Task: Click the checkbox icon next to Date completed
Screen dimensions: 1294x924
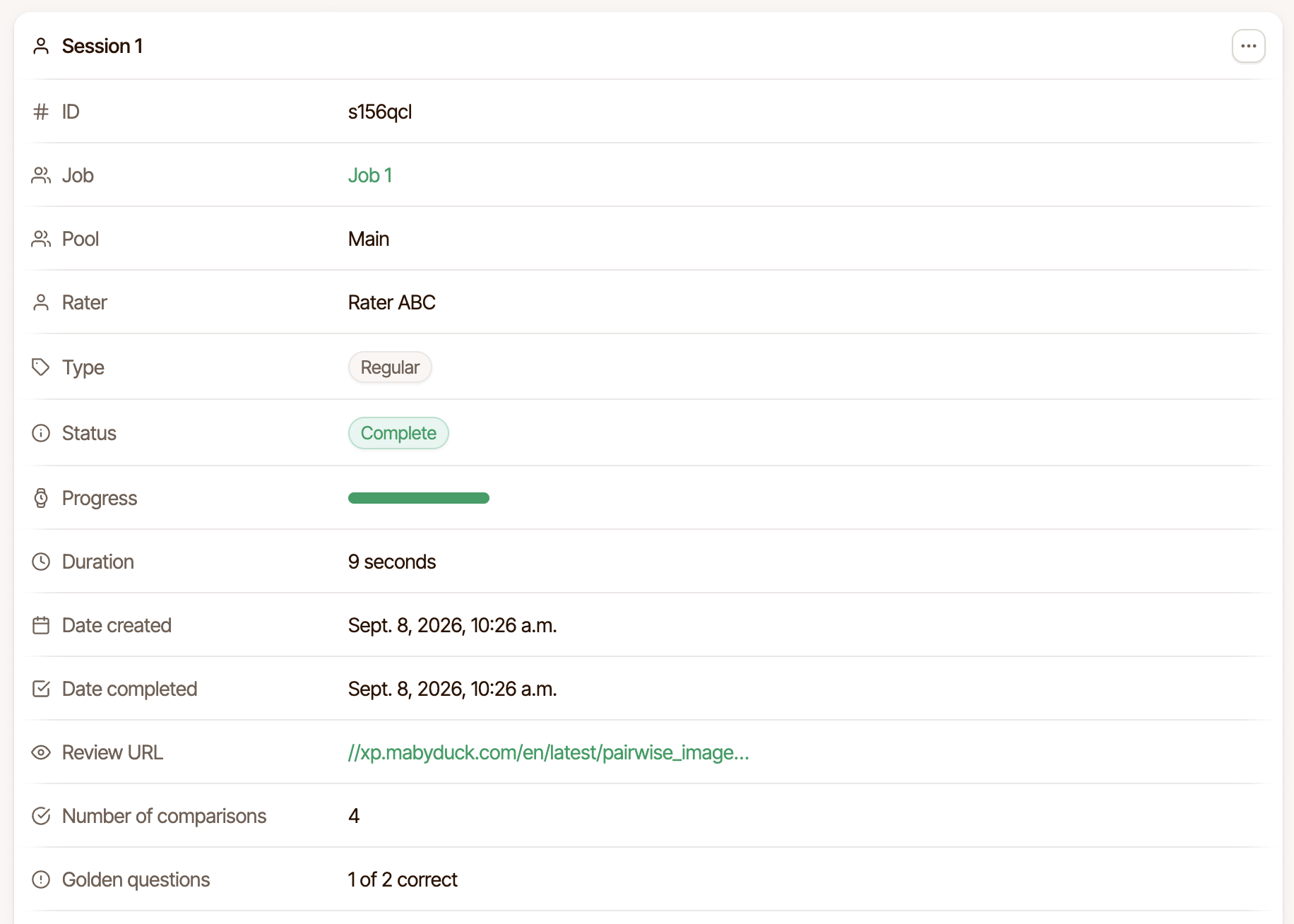Action: pos(41,689)
